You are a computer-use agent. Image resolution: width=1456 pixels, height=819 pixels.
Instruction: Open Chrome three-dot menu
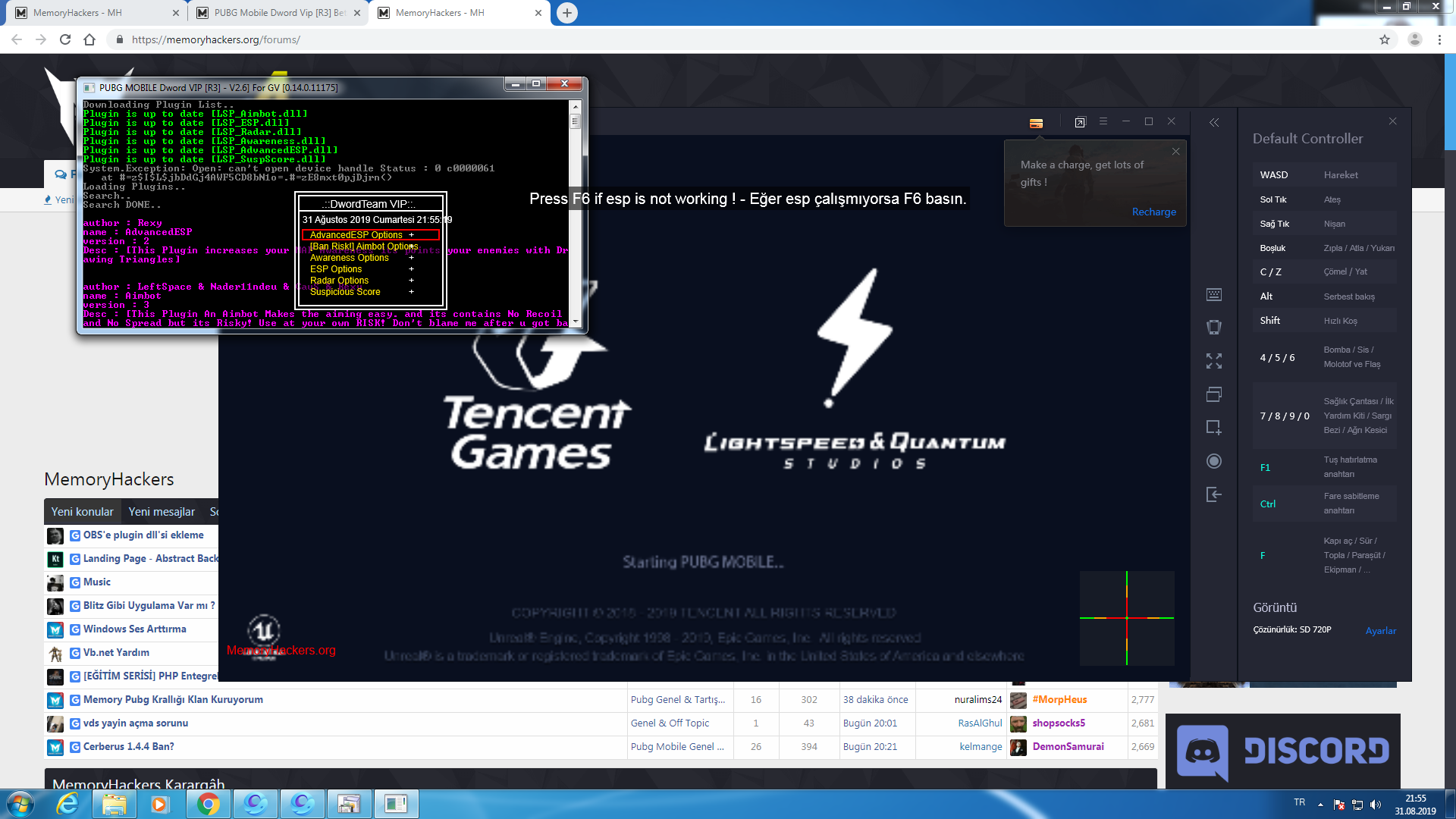pyautogui.click(x=1439, y=39)
